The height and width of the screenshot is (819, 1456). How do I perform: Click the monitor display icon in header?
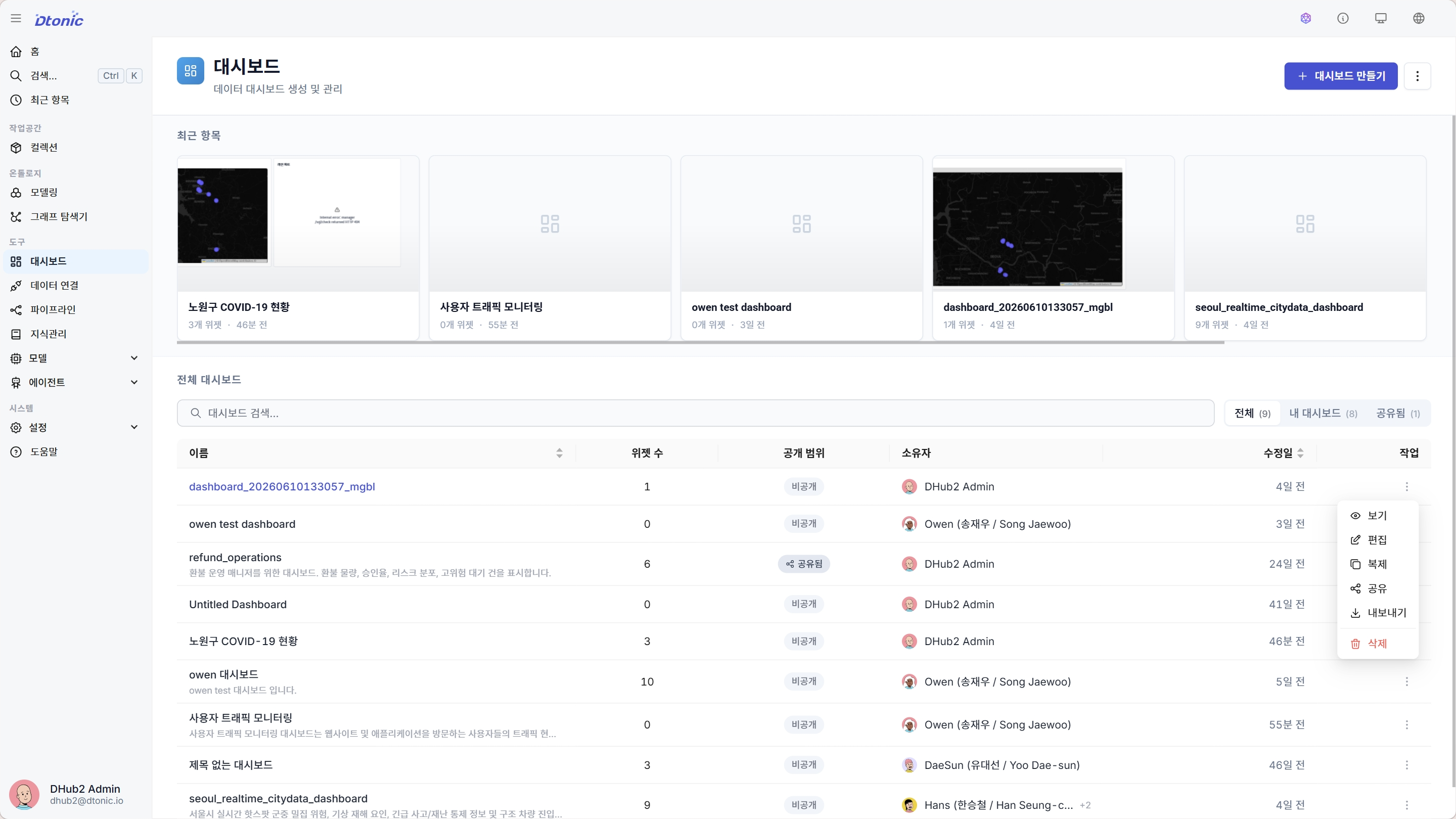pyautogui.click(x=1381, y=19)
